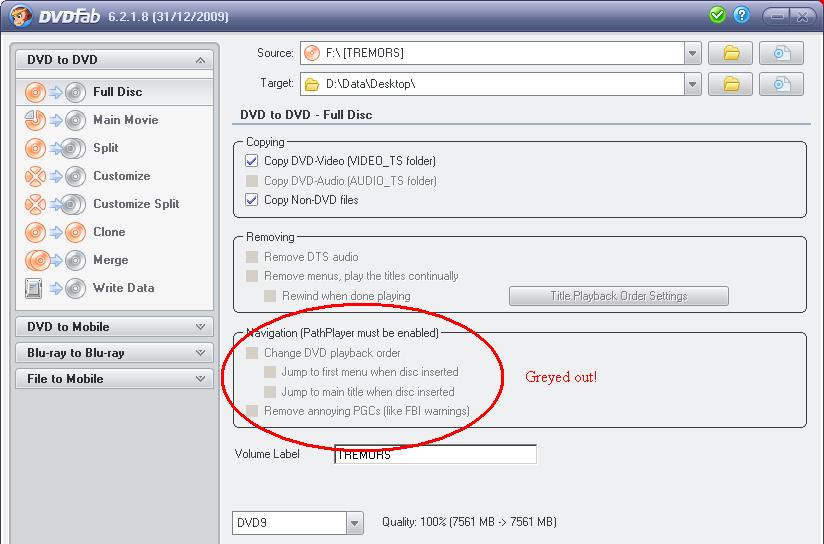824x544 pixels.
Task: Expand the Blu-ray to Blu-ray section
Action: coord(200,352)
